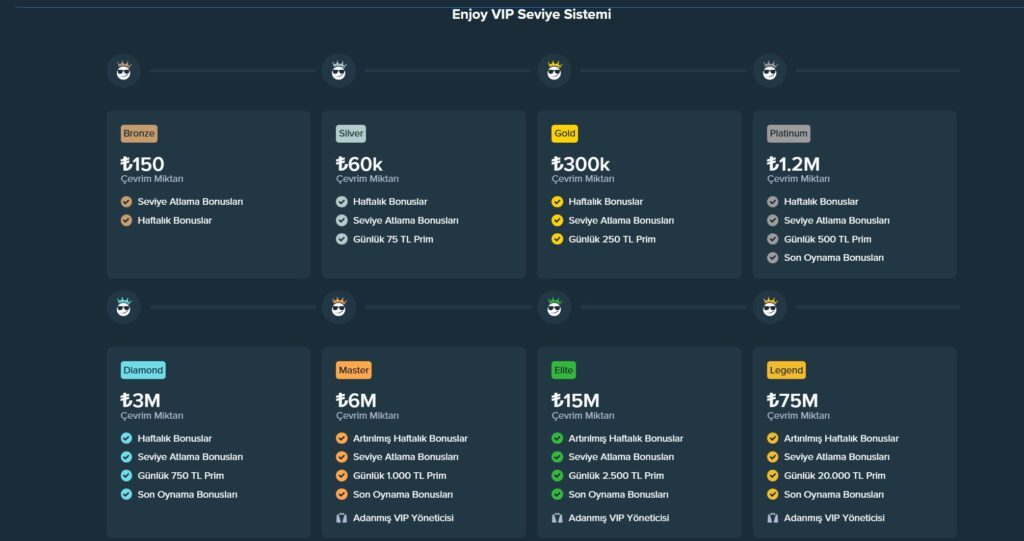
Task: Click the Silver level crown avatar icon
Action: tap(339, 70)
